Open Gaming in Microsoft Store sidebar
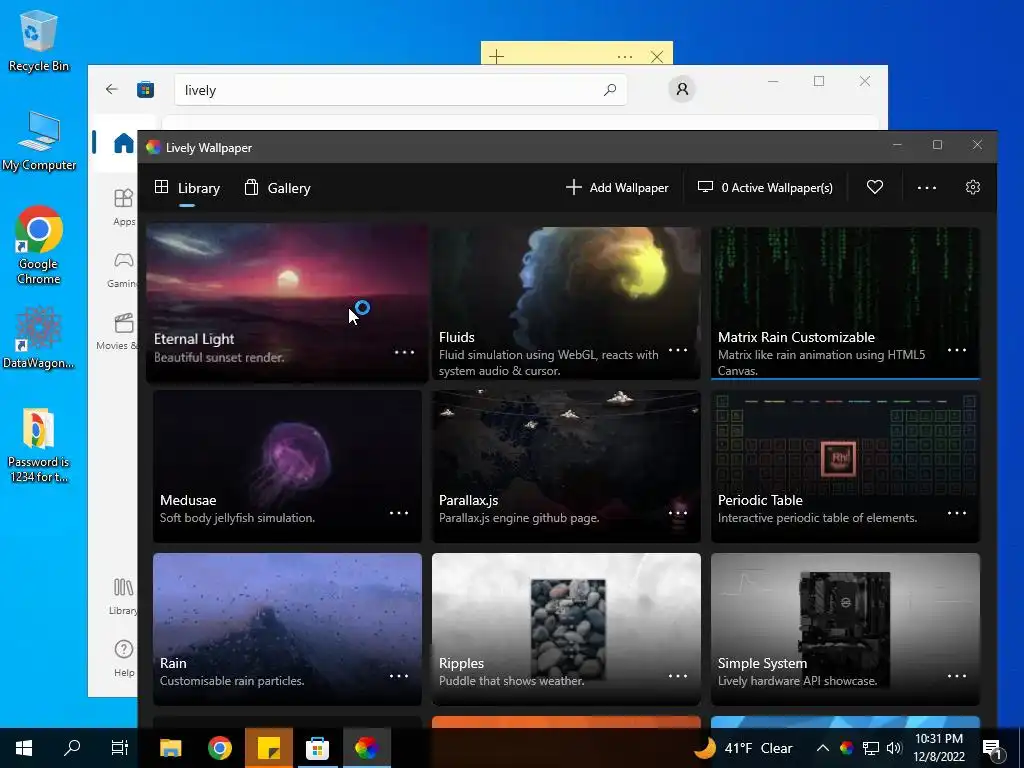This screenshot has width=1024, height=768. [x=123, y=269]
